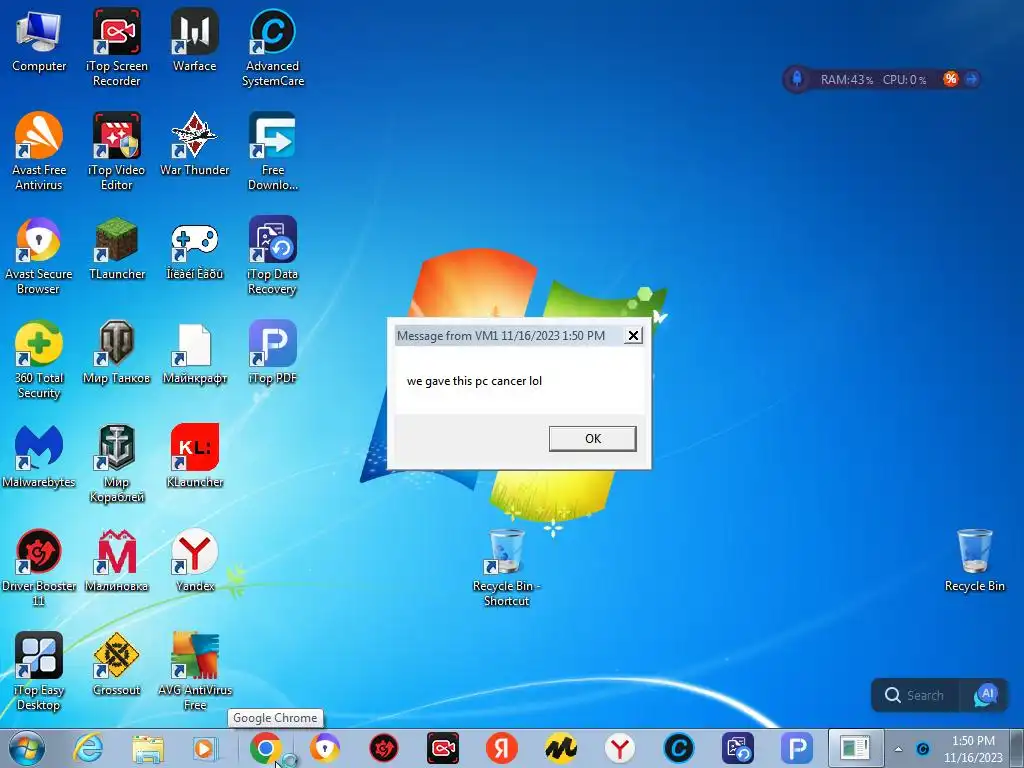Close the Message from VM1 dialog
Viewport: 1024px width, 768px height.
[633, 336]
